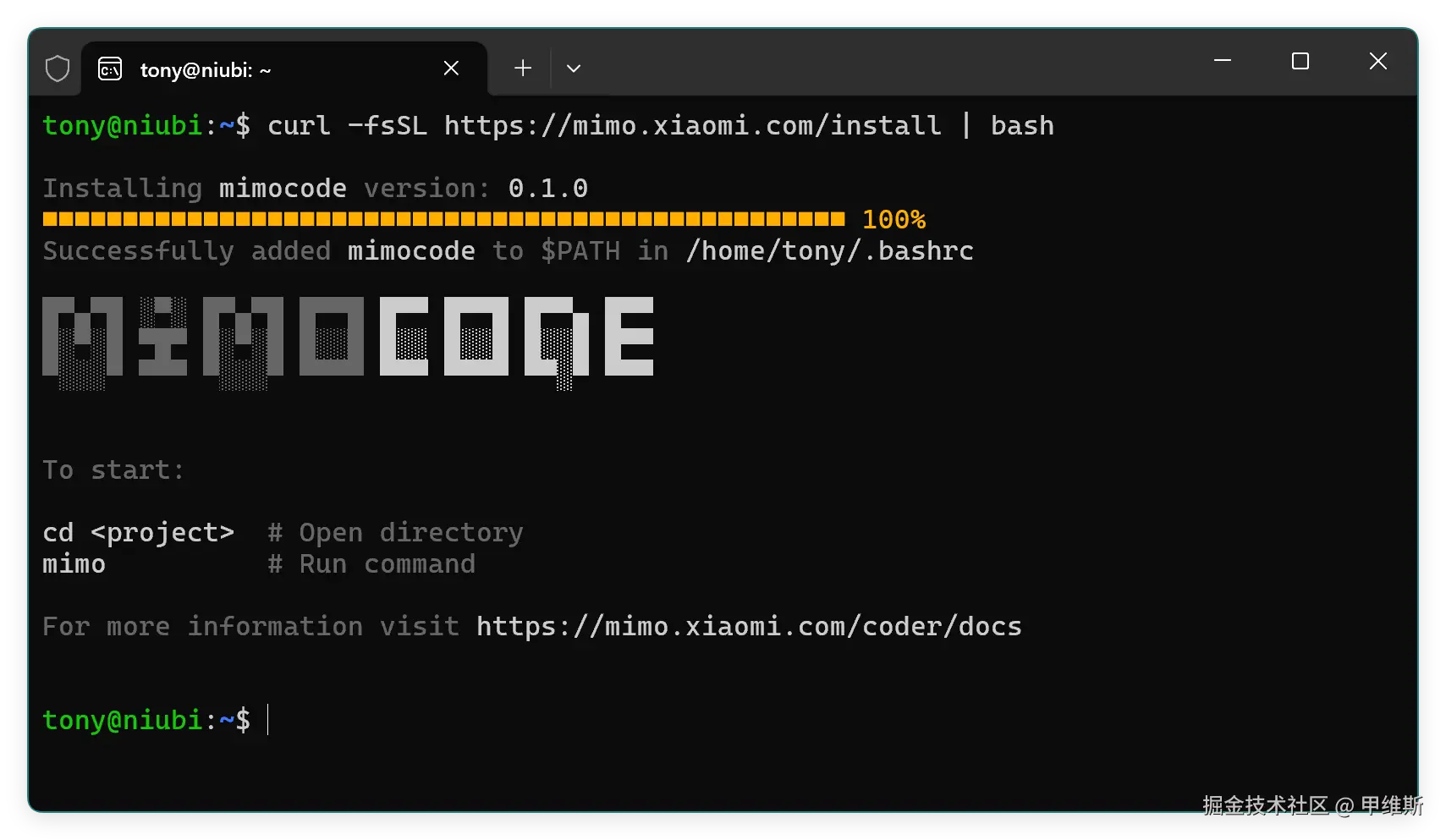The height and width of the screenshot is (840, 1446).
Task: Click 'For more information visit' text
Action: (x=250, y=627)
